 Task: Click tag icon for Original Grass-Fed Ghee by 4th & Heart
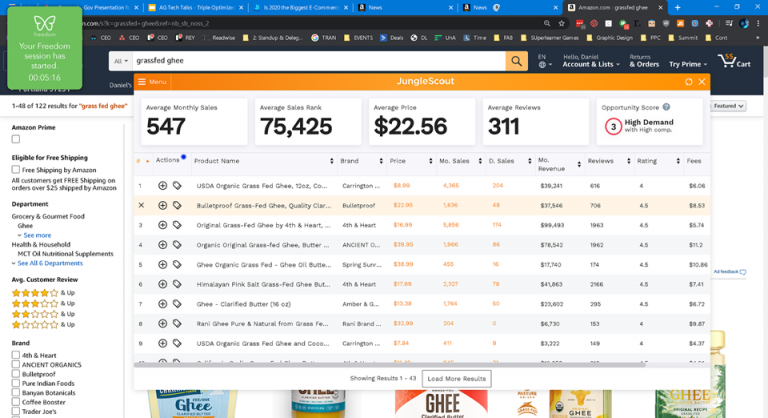tap(177, 225)
